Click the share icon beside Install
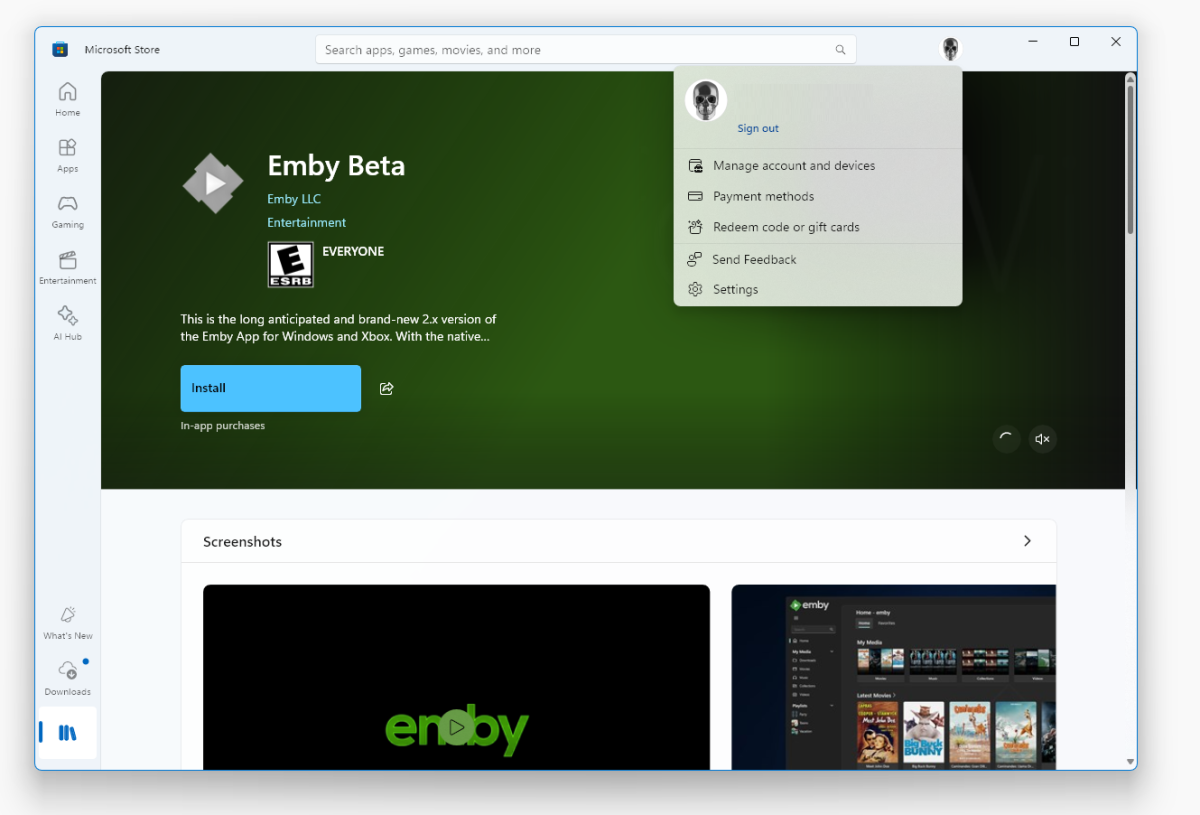 pyautogui.click(x=387, y=388)
